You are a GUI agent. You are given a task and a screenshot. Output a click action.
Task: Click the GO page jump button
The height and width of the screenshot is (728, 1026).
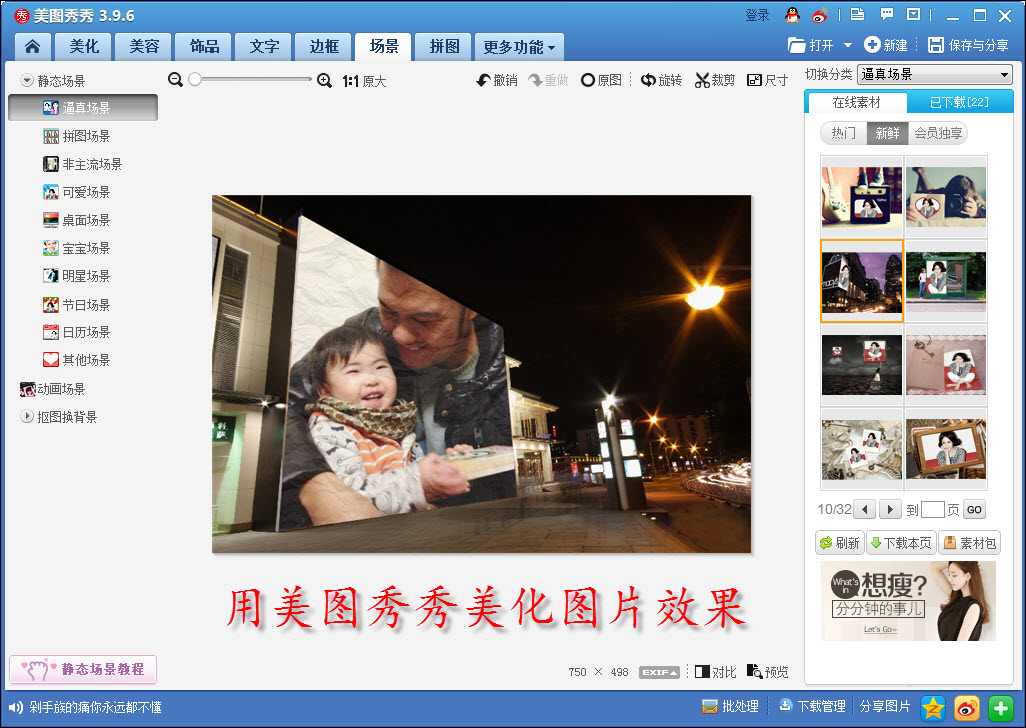click(x=974, y=510)
